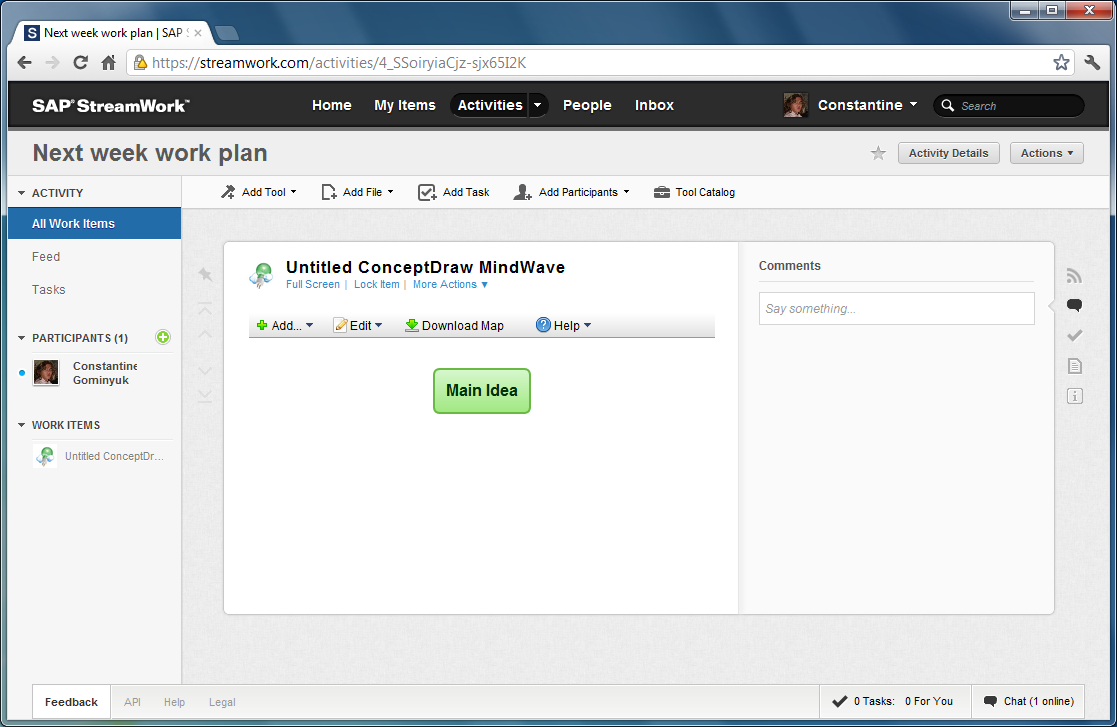Move item to bottom arrow icon

click(205, 396)
